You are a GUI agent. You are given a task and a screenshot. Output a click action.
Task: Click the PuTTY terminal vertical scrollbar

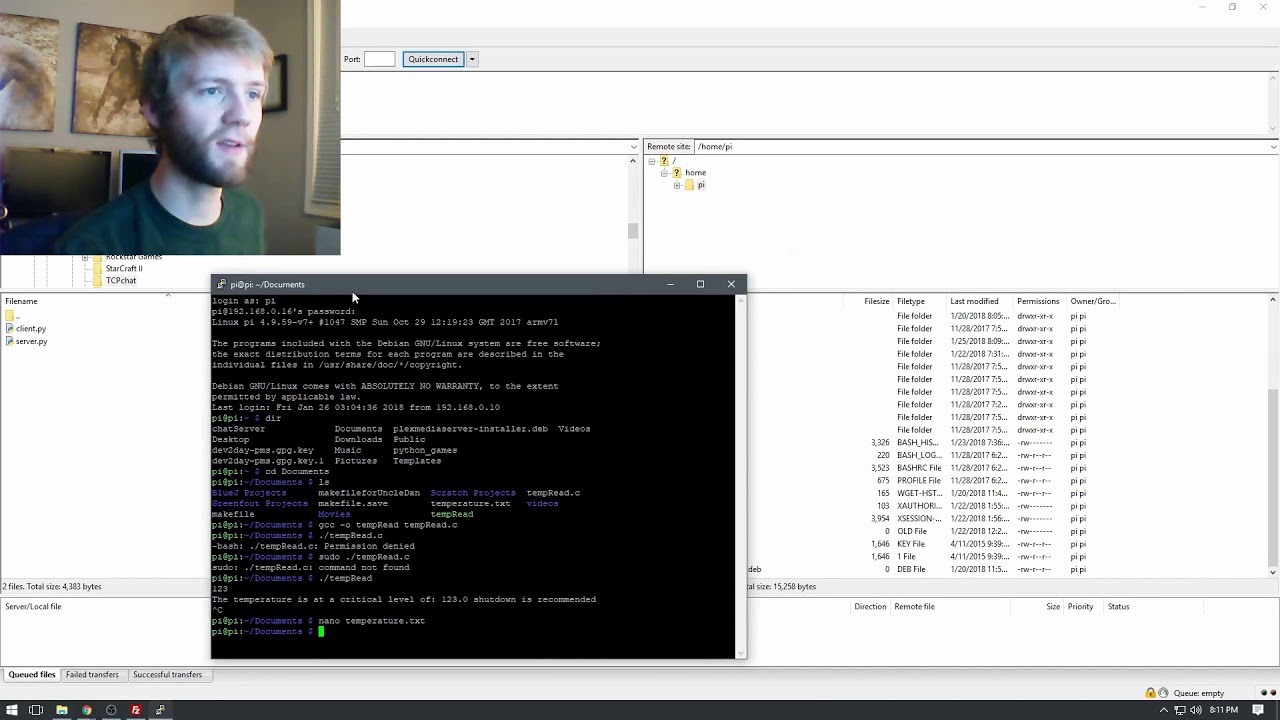(741, 475)
